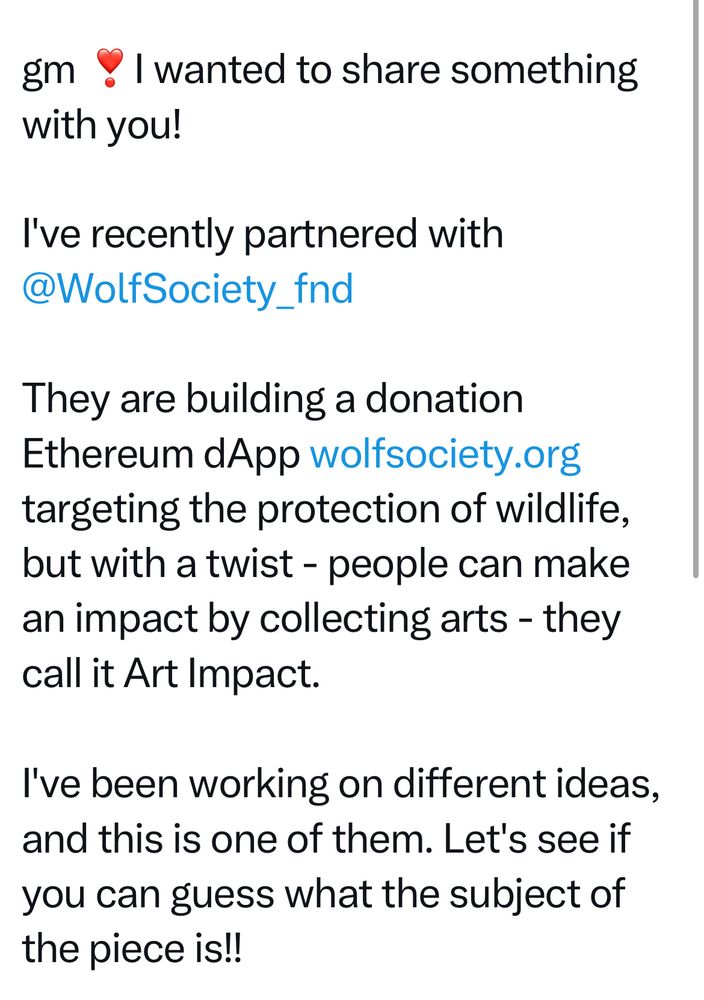Tap the "gm" greeting word

(48, 71)
